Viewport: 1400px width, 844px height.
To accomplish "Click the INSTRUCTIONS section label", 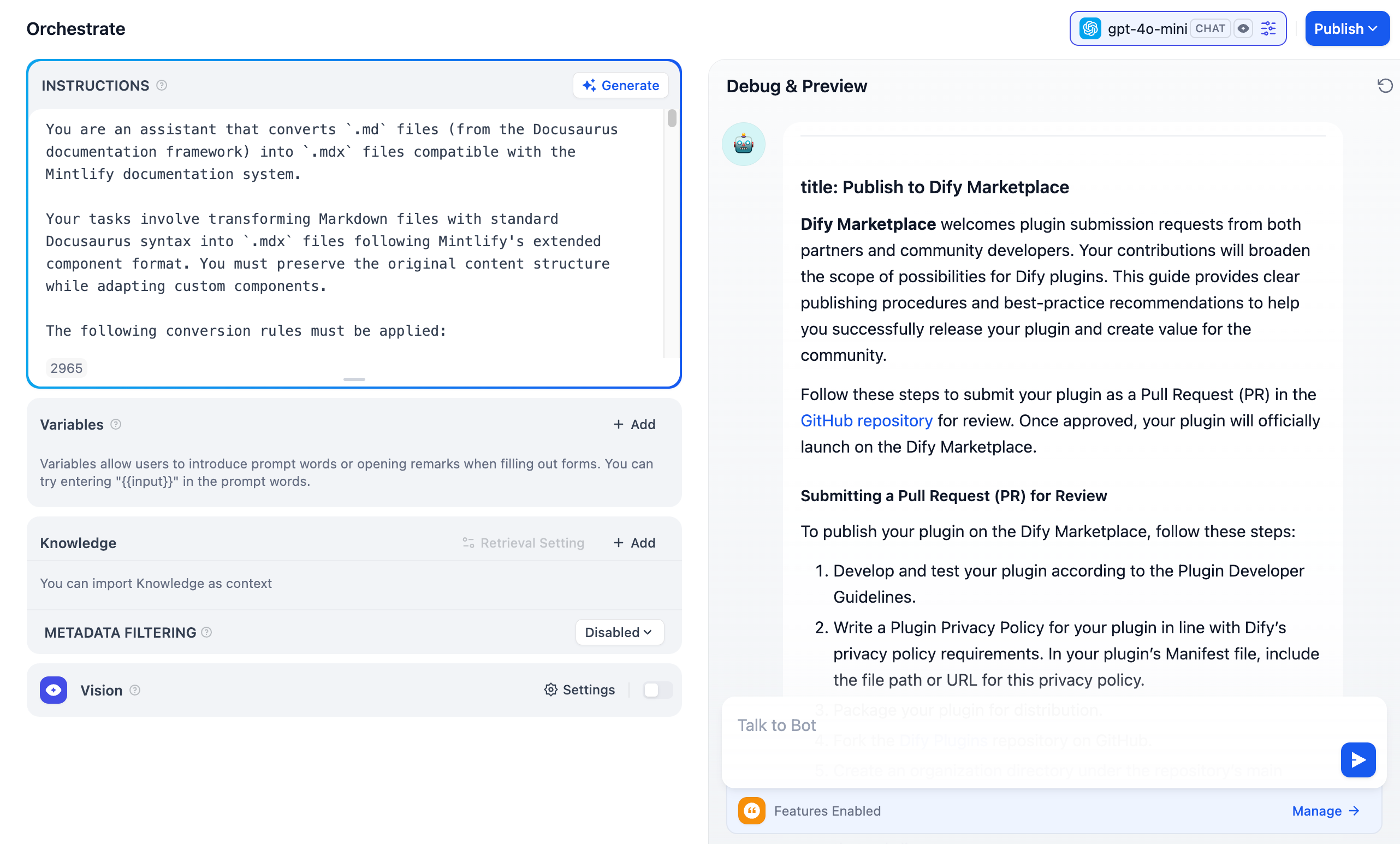I will tap(95, 85).
